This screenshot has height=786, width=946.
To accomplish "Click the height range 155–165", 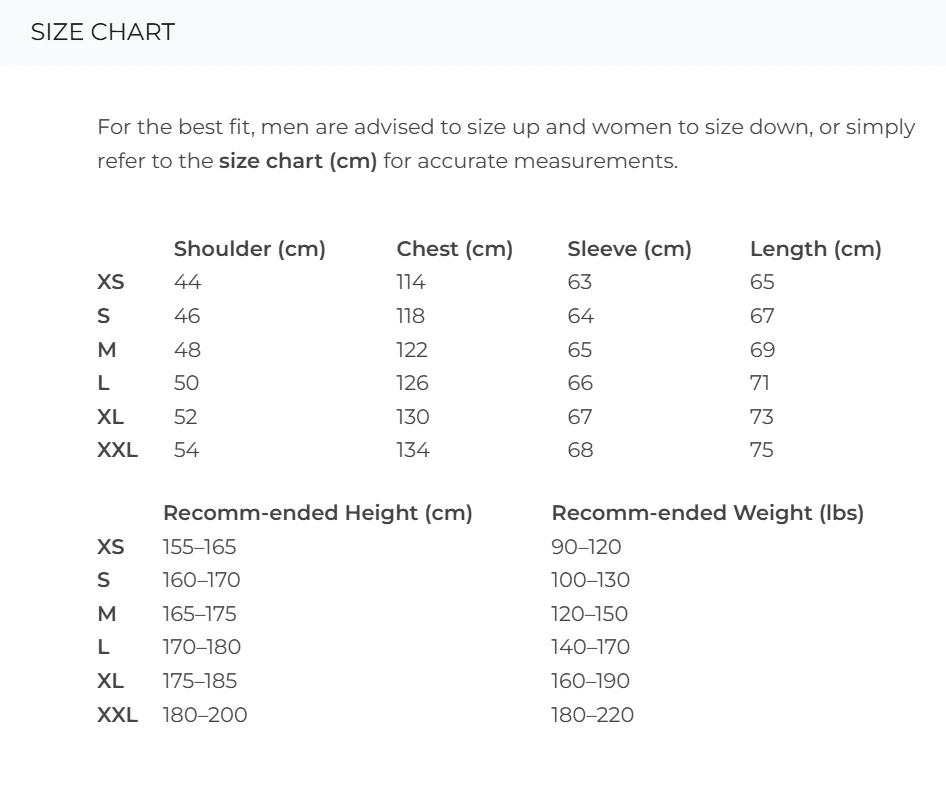I will point(199,547).
